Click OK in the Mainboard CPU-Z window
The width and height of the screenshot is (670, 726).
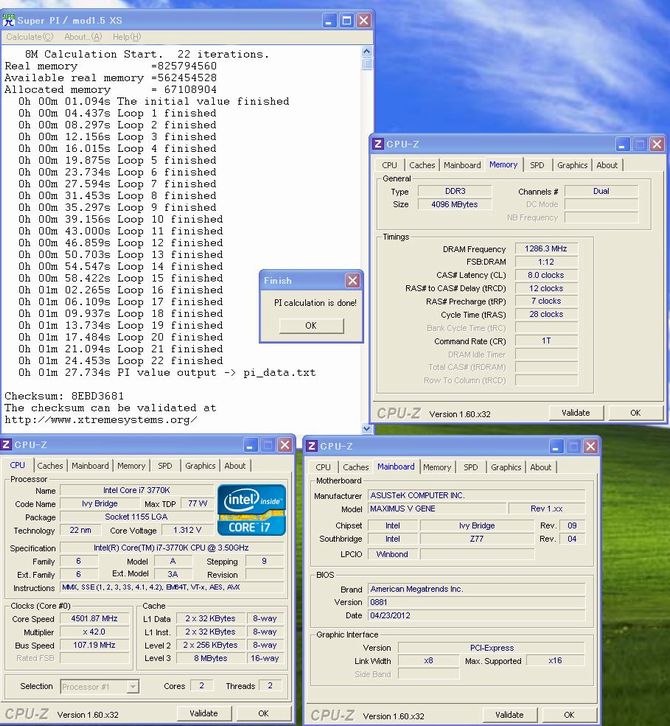click(569, 715)
